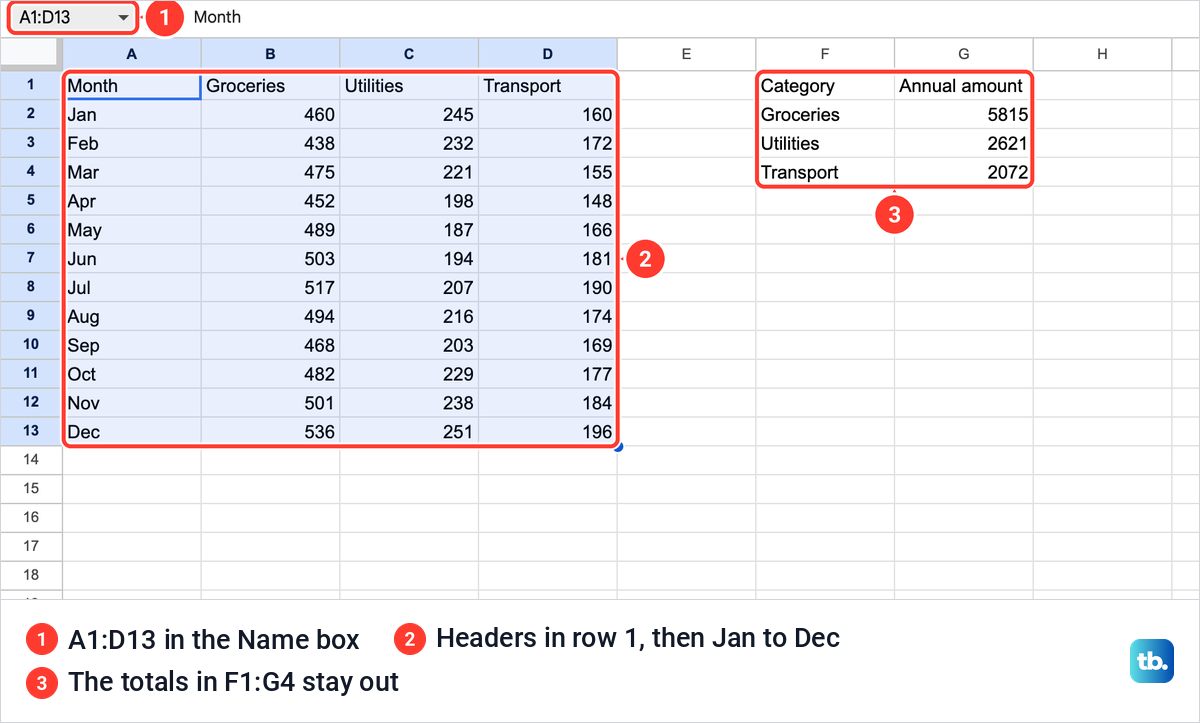Click the Annual amount header cell

pyautogui.click(x=964, y=86)
